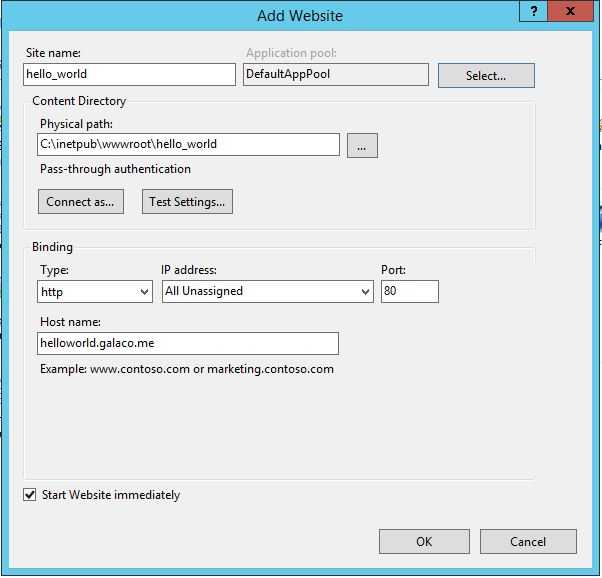Image resolution: width=602 pixels, height=578 pixels.
Task: Browse for physical path with ... button
Action: tap(362, 146)
